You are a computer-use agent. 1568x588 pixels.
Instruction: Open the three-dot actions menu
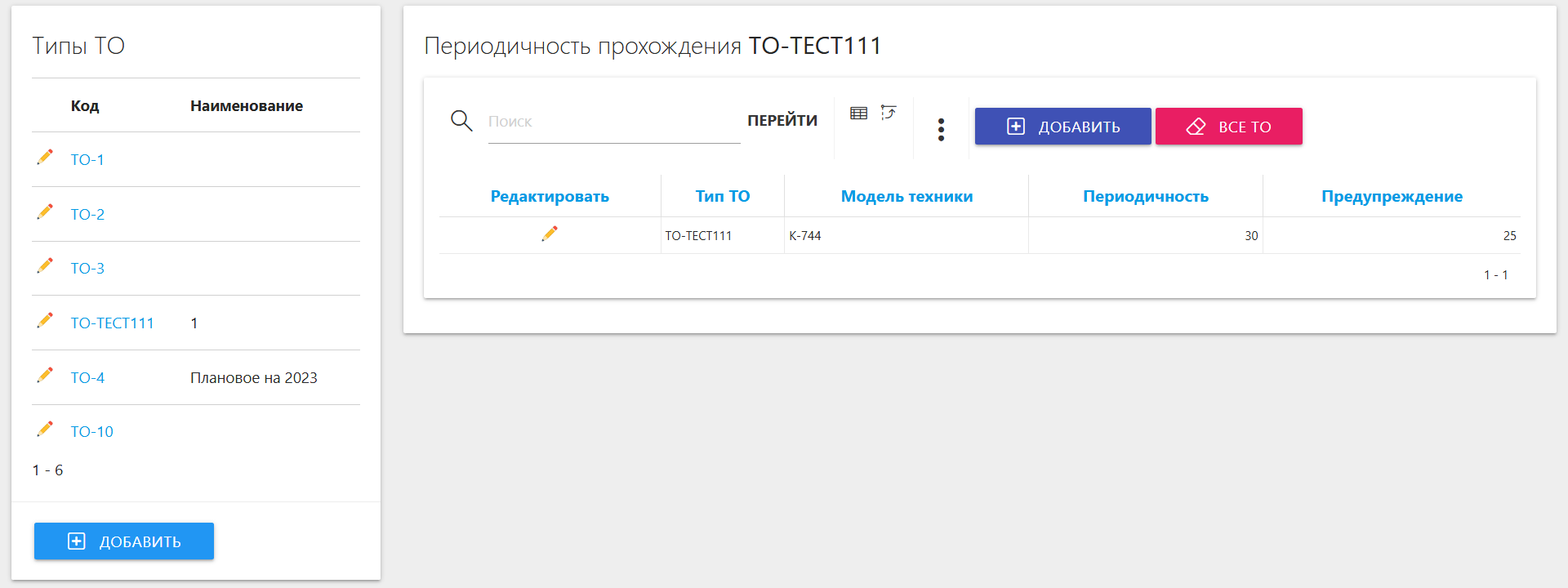(941, 129)
